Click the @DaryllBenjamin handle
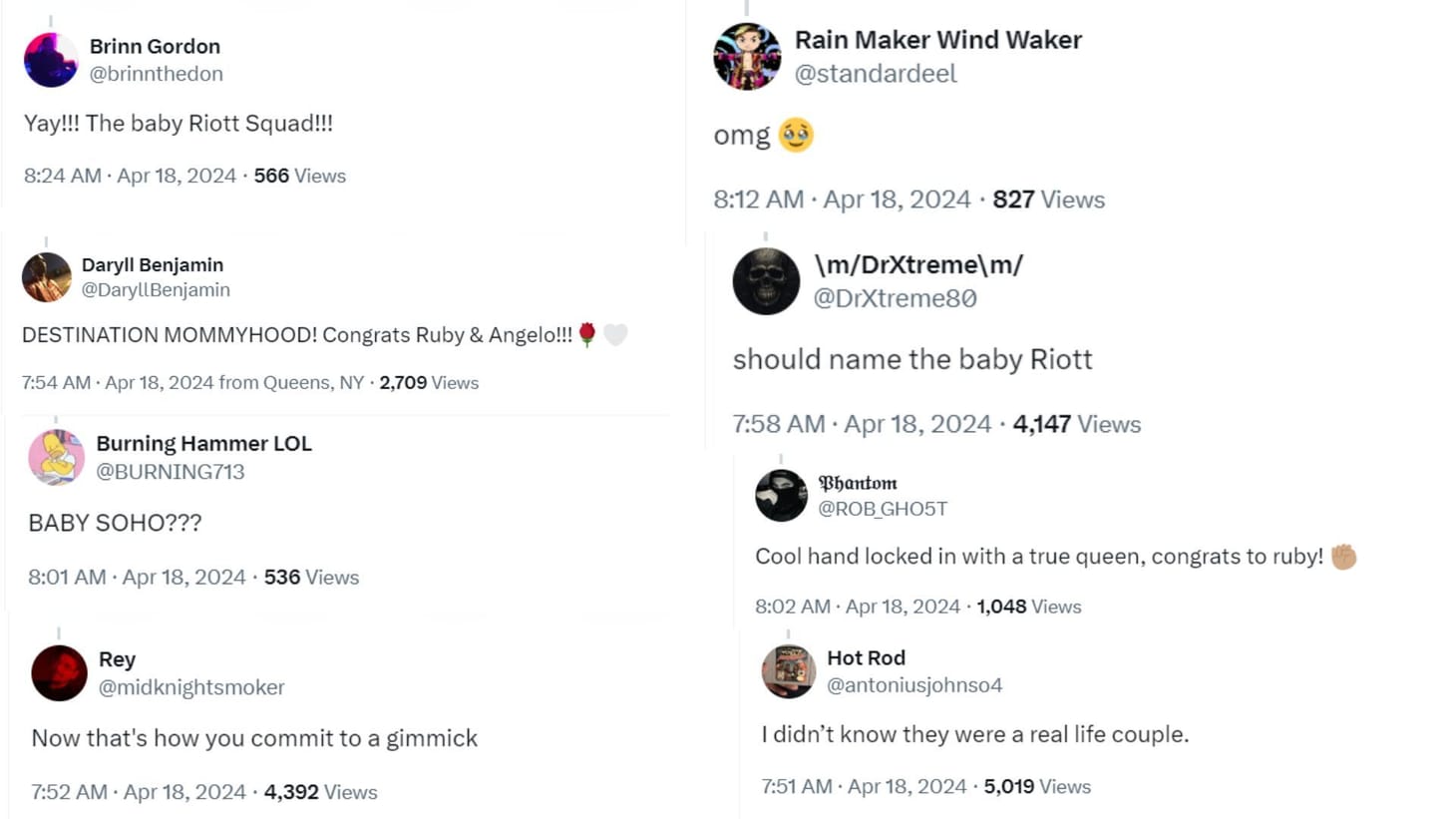 [x=156, y=289]
